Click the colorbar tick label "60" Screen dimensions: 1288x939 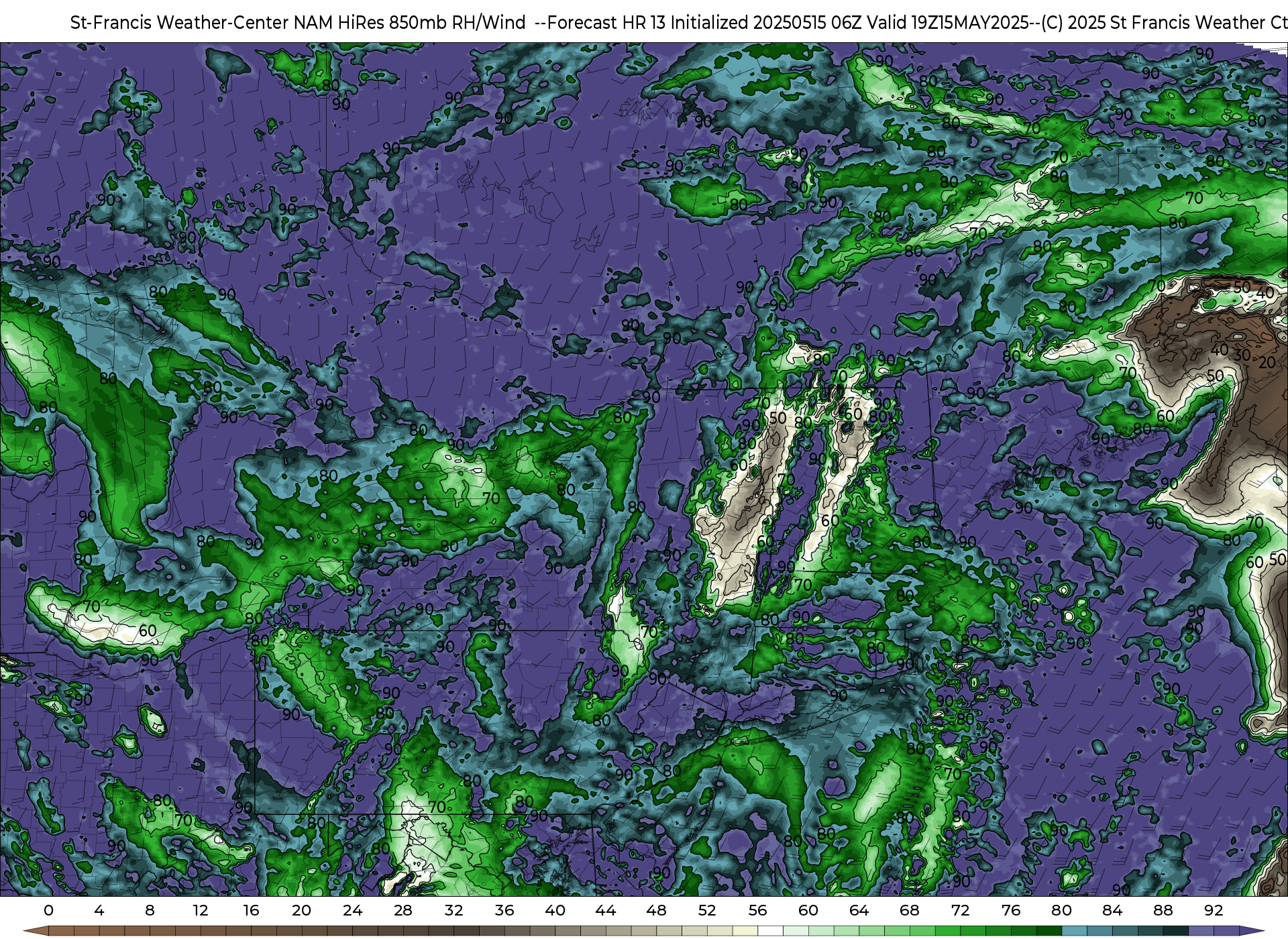click(808, 910)
